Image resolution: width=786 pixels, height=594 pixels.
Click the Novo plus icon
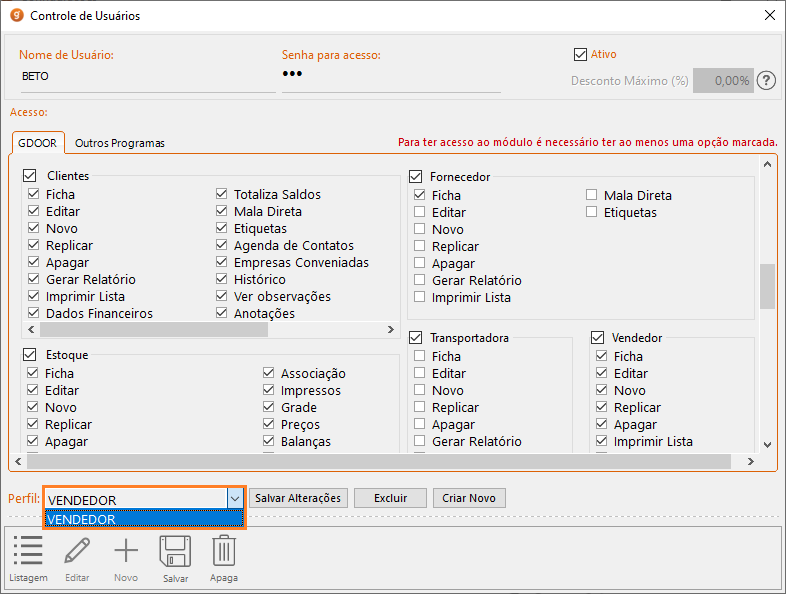coord(126,550)
